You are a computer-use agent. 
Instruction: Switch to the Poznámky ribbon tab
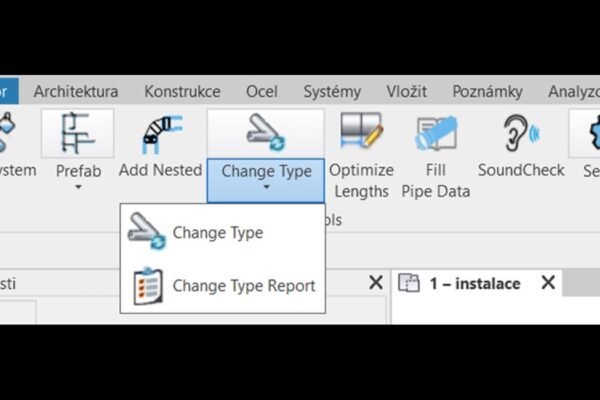488,92
